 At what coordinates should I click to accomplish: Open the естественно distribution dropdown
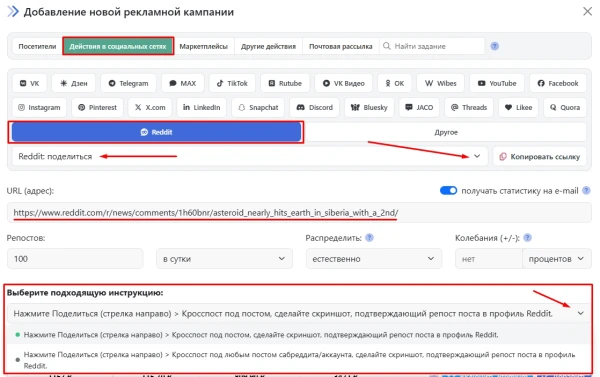[x=373, y=259]
